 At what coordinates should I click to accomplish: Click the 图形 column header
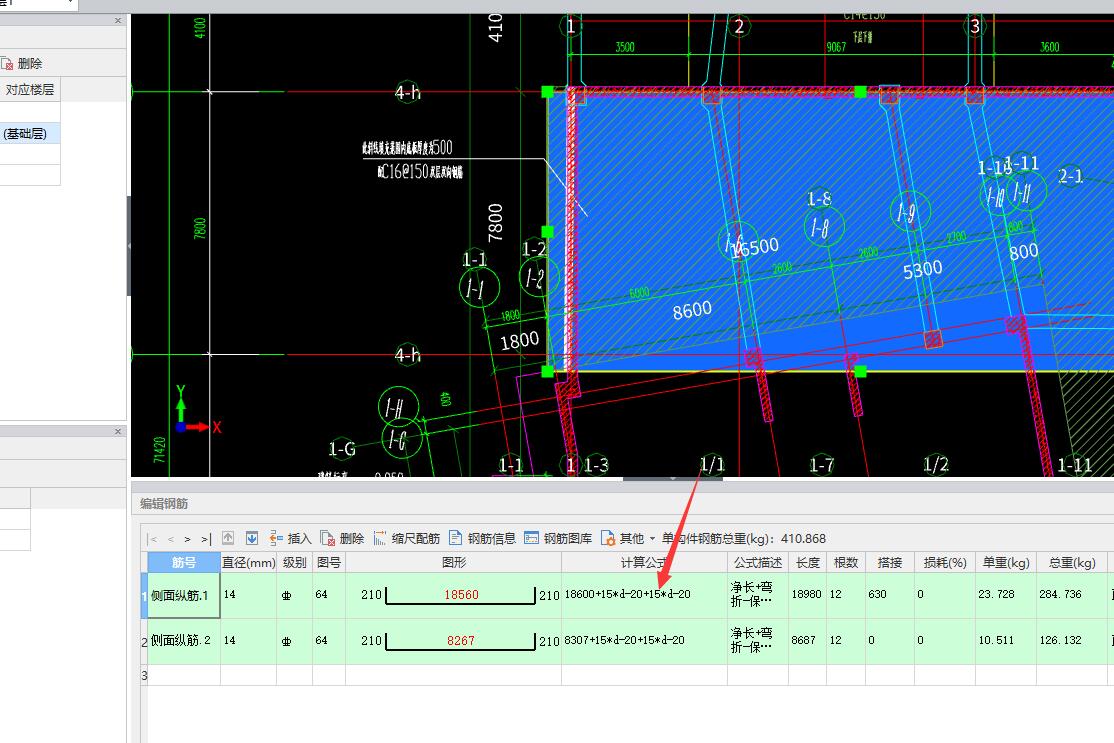454,563
